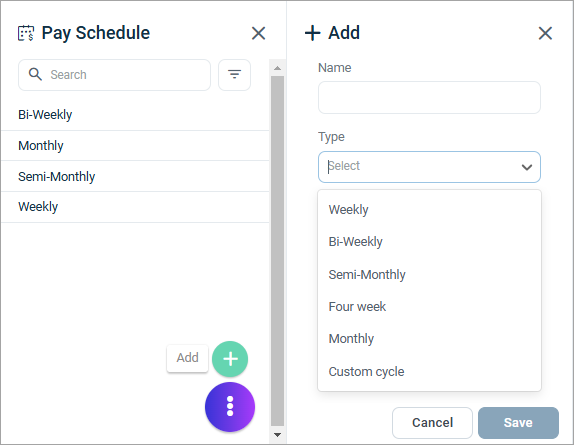Open the Monthly pay schedule in list
Screen dimensions: 574x445
(135, 146)
